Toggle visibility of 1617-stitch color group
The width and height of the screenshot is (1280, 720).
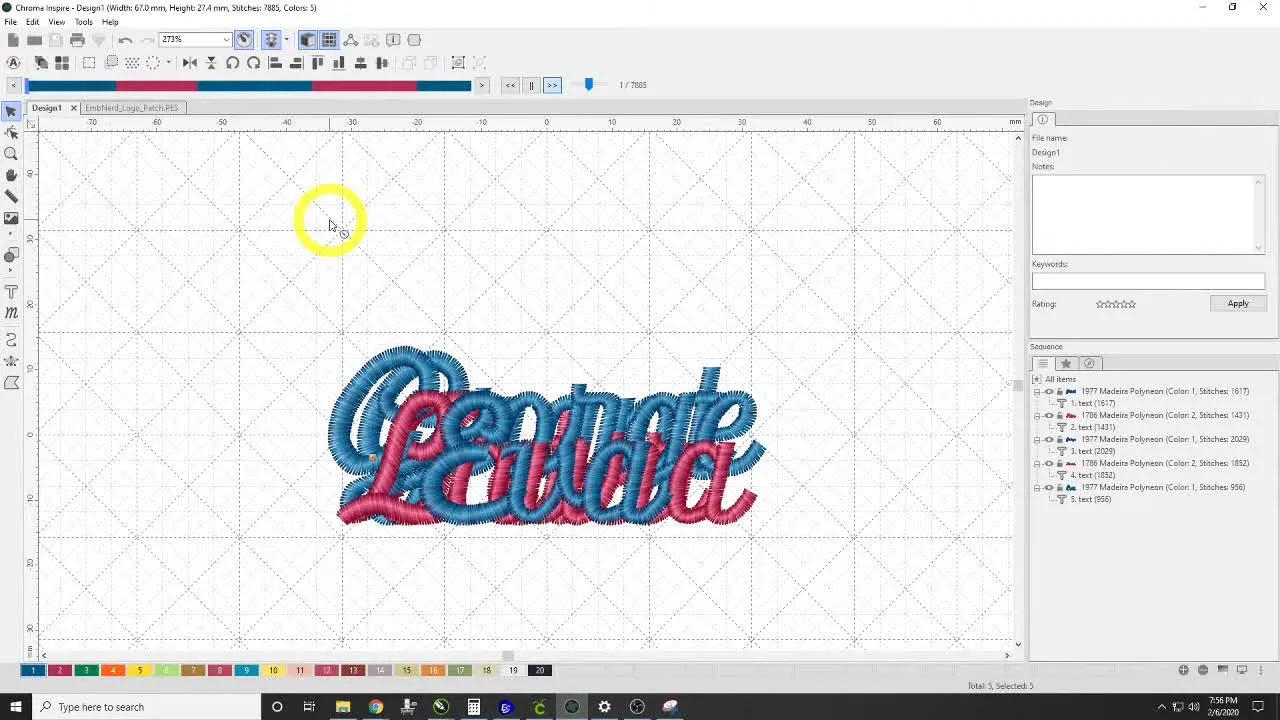click(x=1049, y=392)
